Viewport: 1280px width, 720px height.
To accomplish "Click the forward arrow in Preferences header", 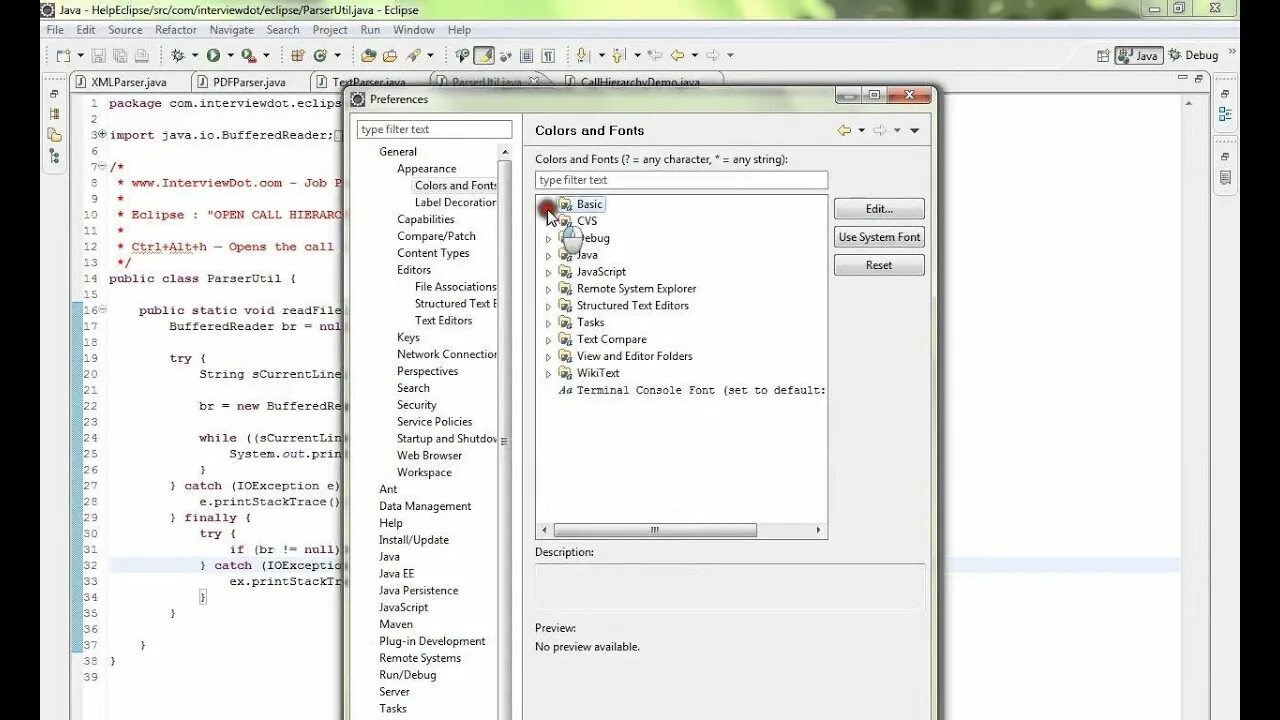I will pos(880,130).
